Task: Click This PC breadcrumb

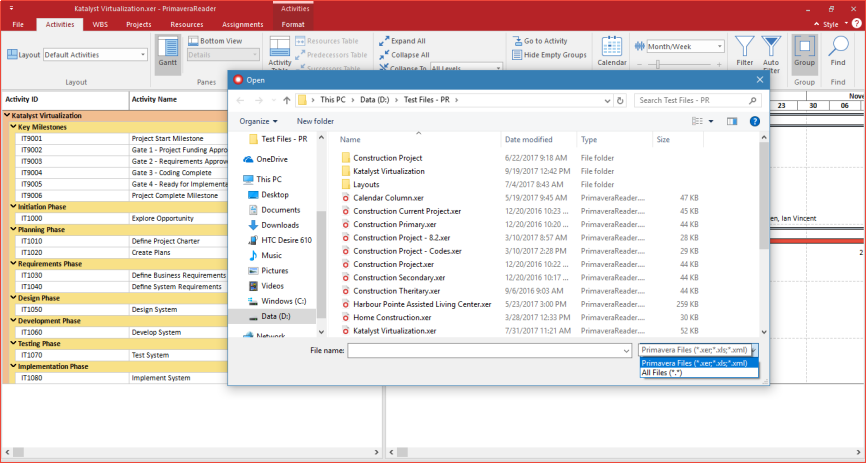Action: [333, 100]
